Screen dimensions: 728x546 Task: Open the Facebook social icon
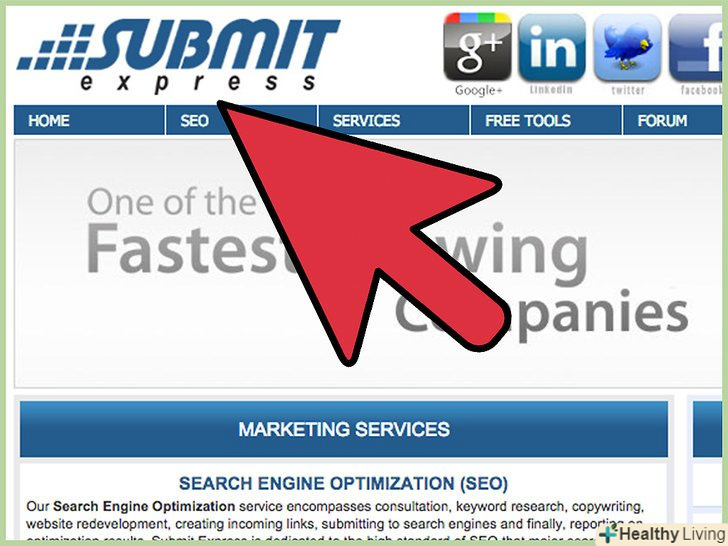(x=698, y=47)
